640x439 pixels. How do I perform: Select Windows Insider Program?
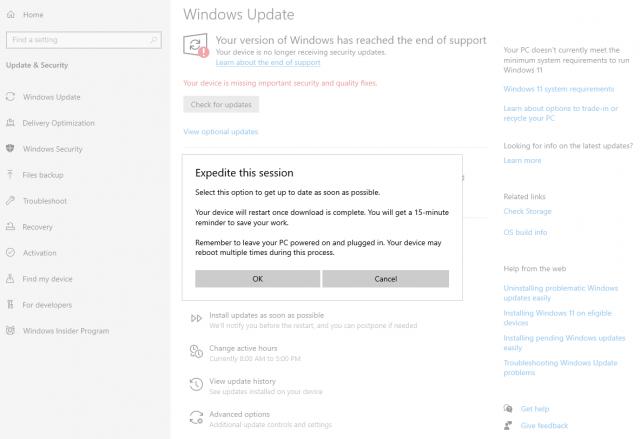(65, 331)
